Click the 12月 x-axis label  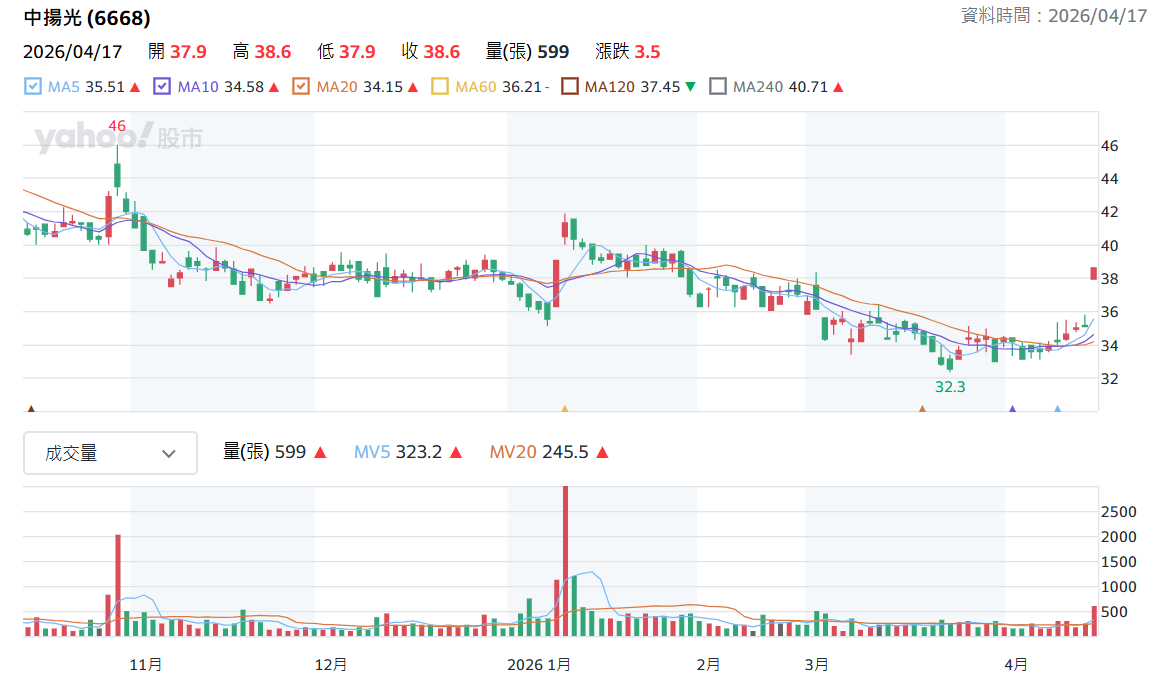click(x=331, y=664)
